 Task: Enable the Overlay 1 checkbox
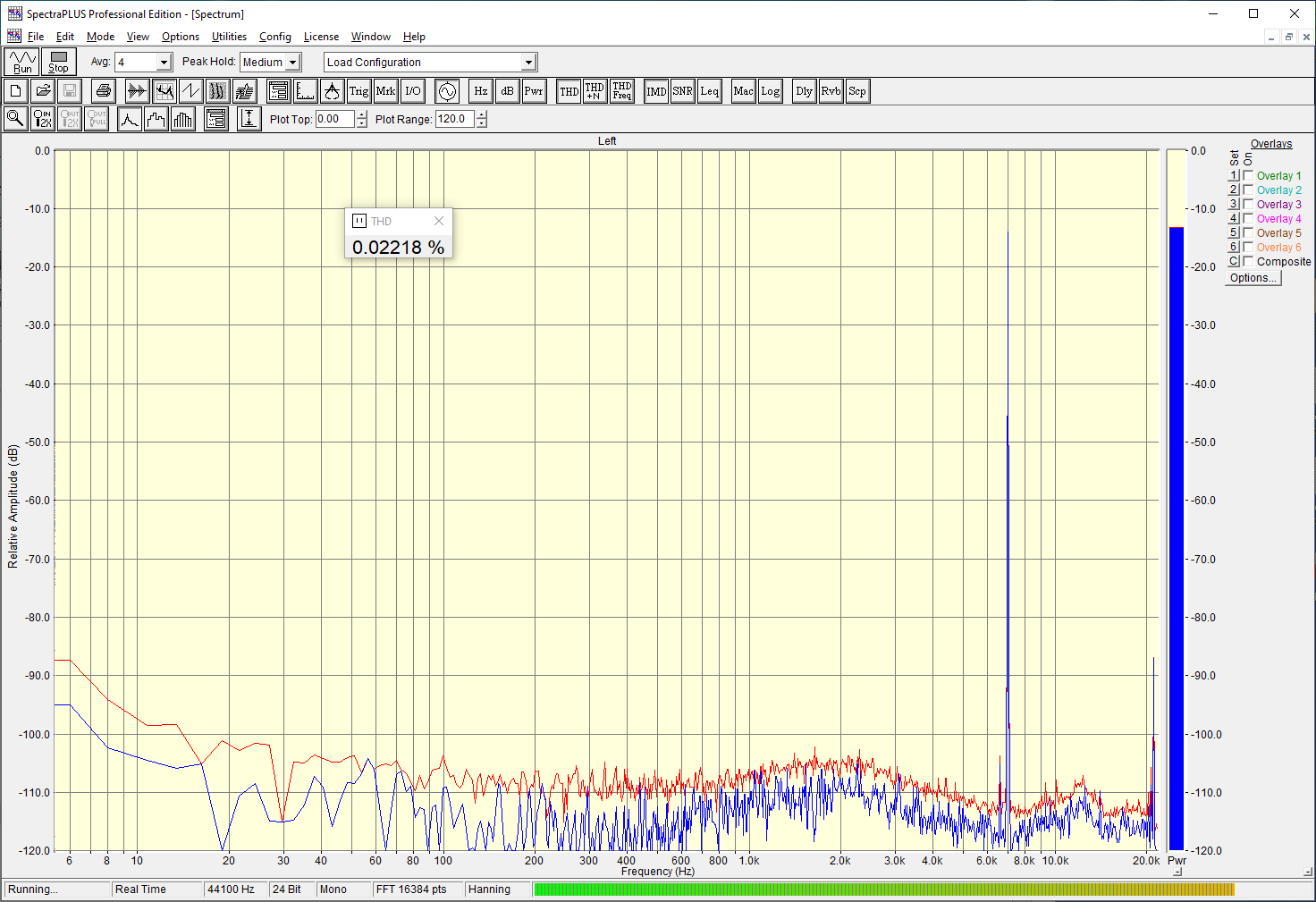click(1248, 175)
